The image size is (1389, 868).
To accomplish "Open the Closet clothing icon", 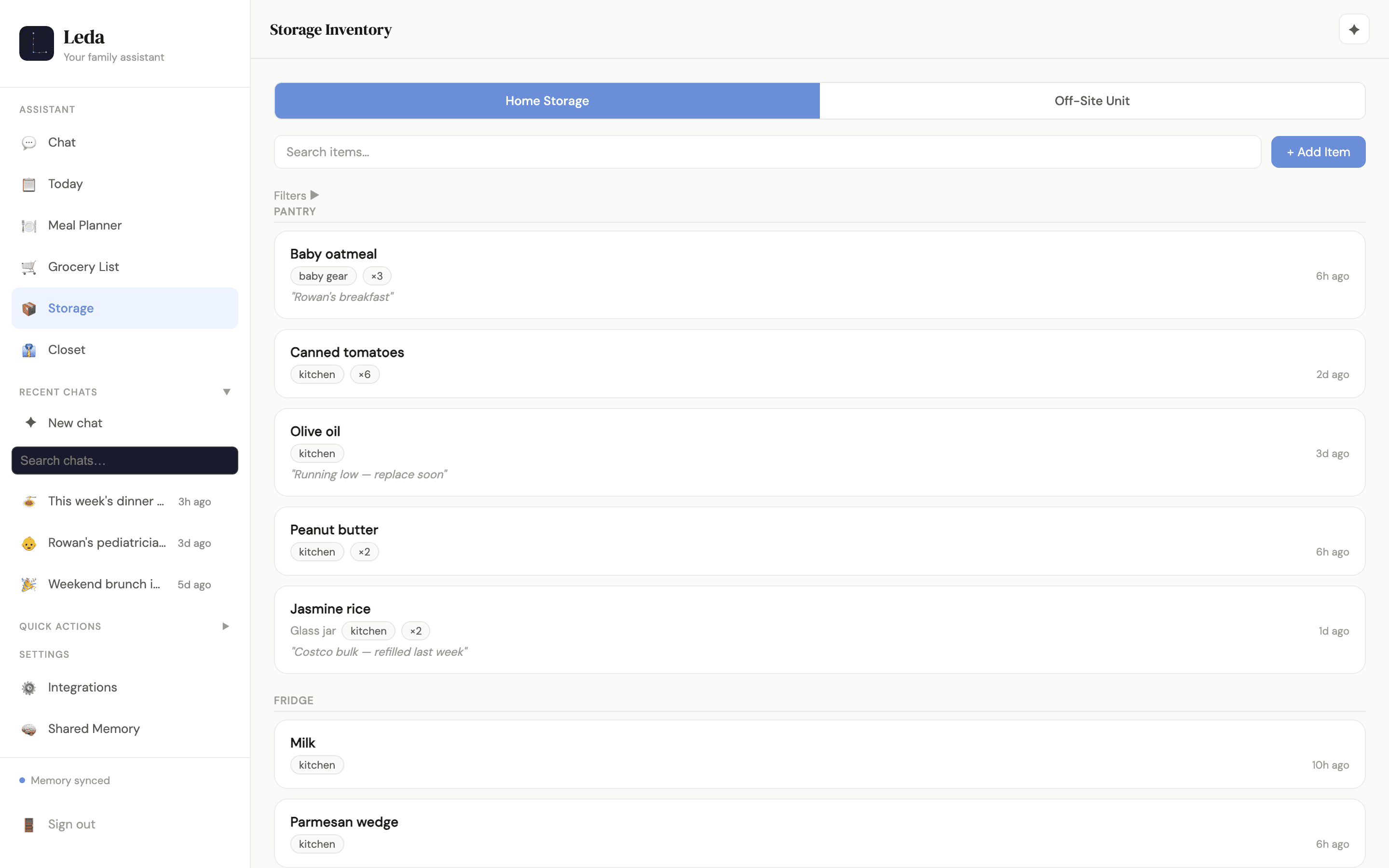I will pos(29,350).
